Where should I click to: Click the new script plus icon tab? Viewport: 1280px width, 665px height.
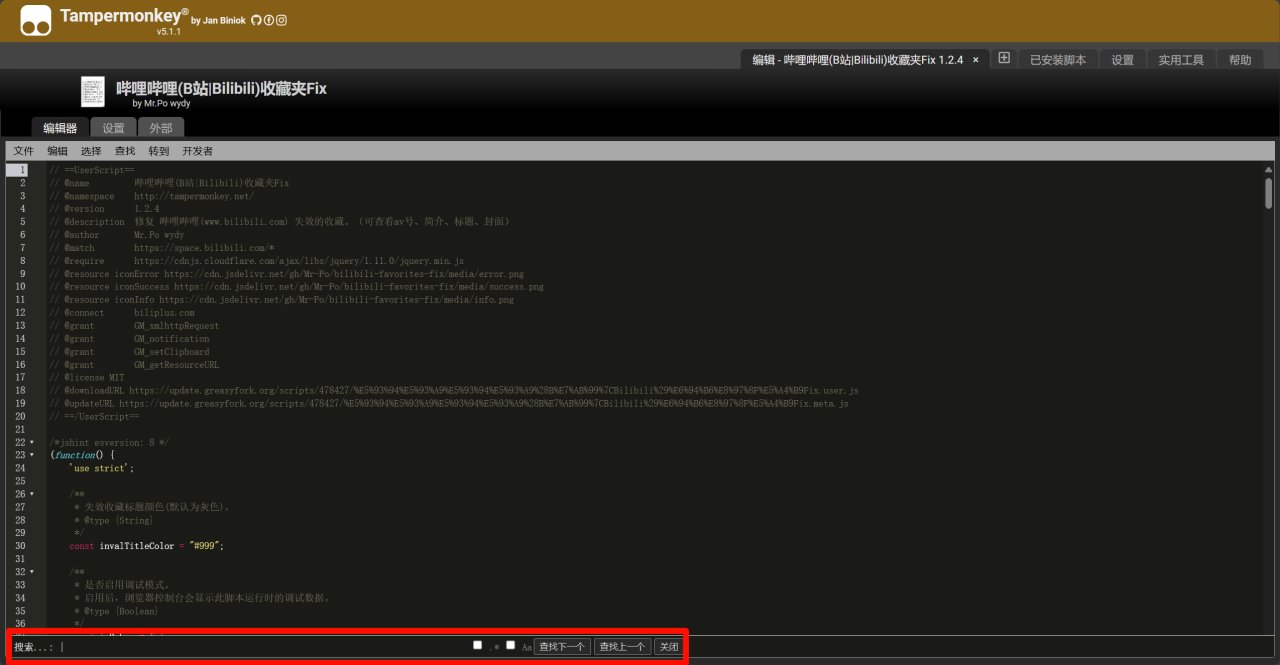click(x=1004, y=58)
